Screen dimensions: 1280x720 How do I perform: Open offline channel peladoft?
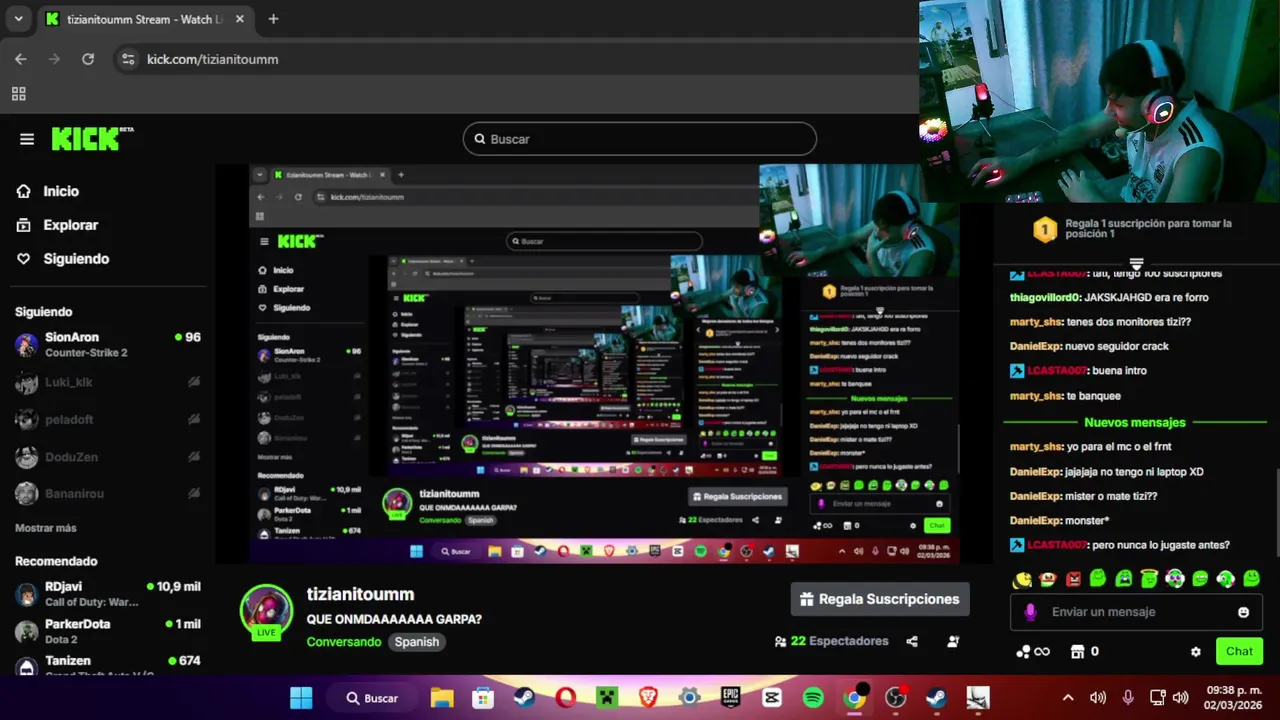point(107,420)
